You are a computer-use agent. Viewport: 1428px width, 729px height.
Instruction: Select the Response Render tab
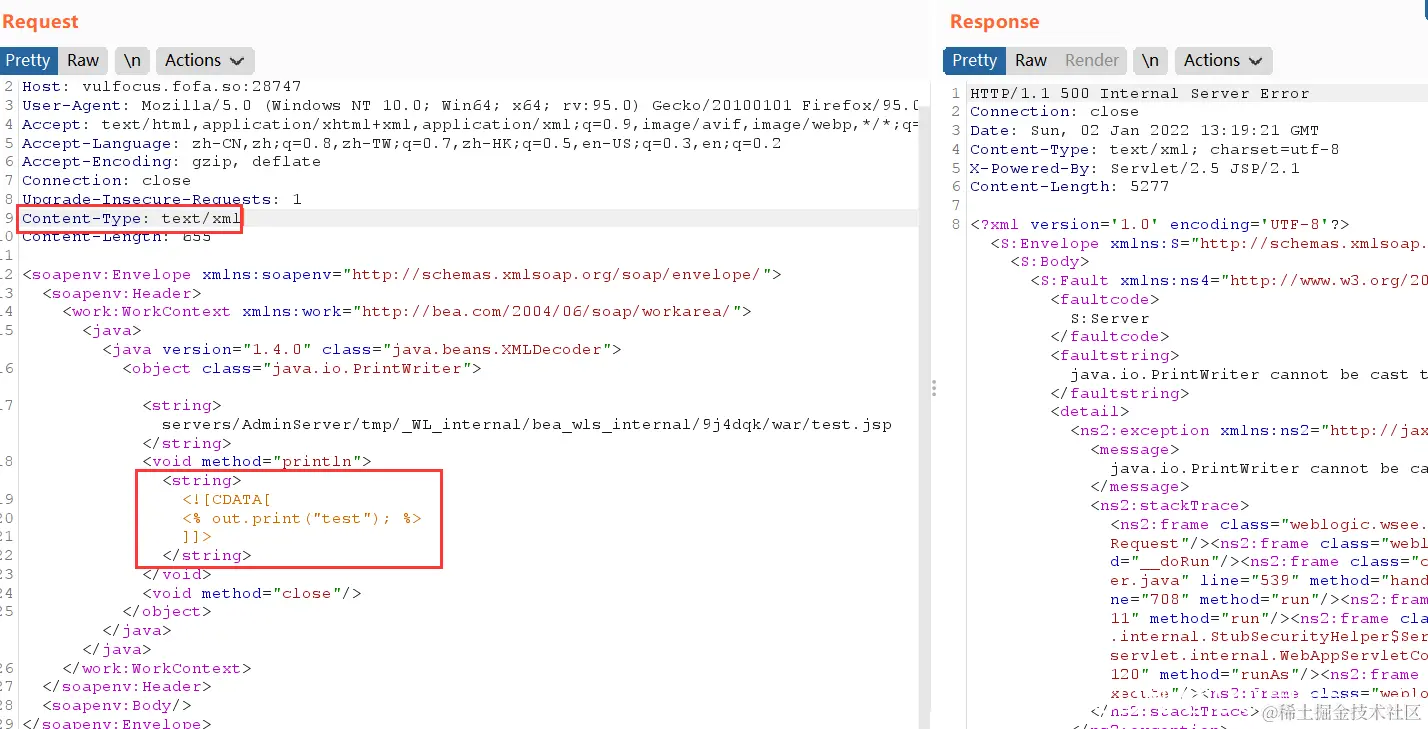coord(1091,60)
